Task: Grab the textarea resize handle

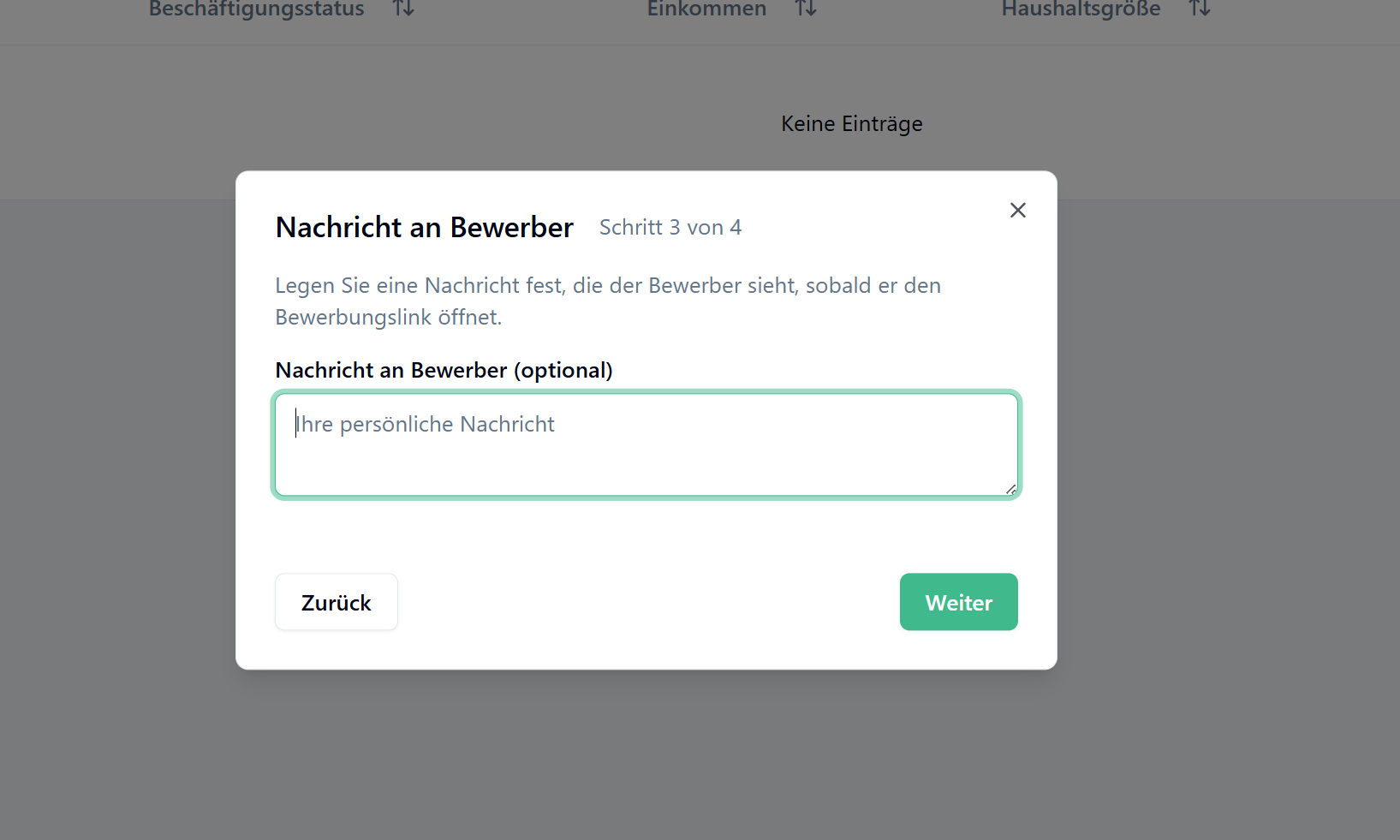Action: pyautogui.click(x=1010, y=489)
